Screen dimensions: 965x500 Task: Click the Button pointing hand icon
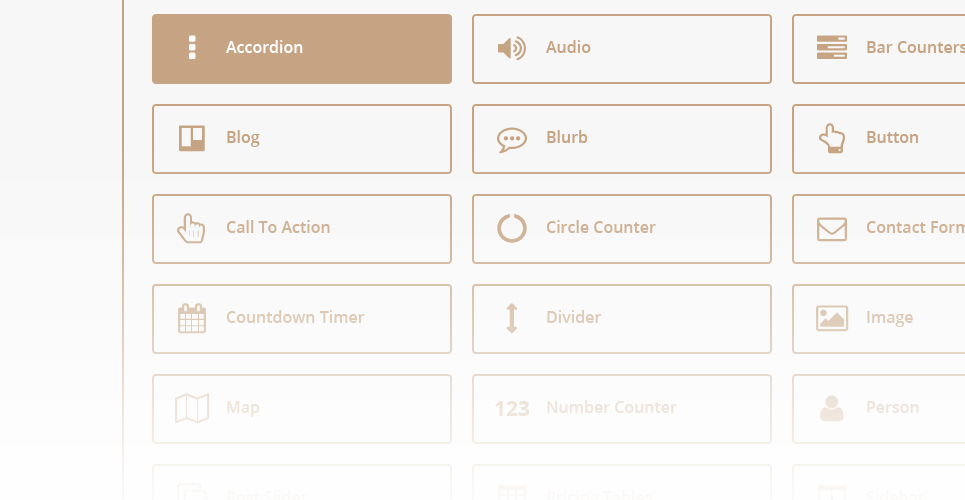pos(831,138)
